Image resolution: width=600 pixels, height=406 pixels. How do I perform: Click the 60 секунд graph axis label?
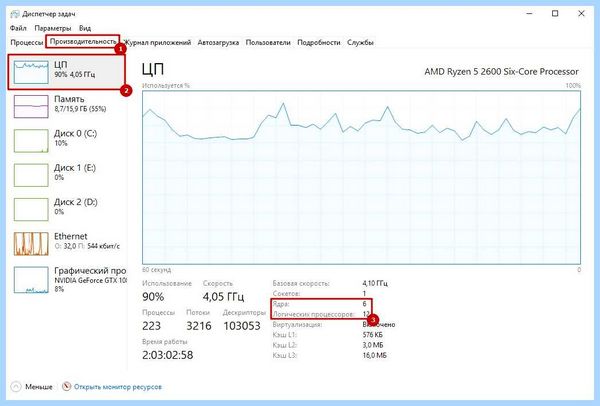(x=157, y=270)
